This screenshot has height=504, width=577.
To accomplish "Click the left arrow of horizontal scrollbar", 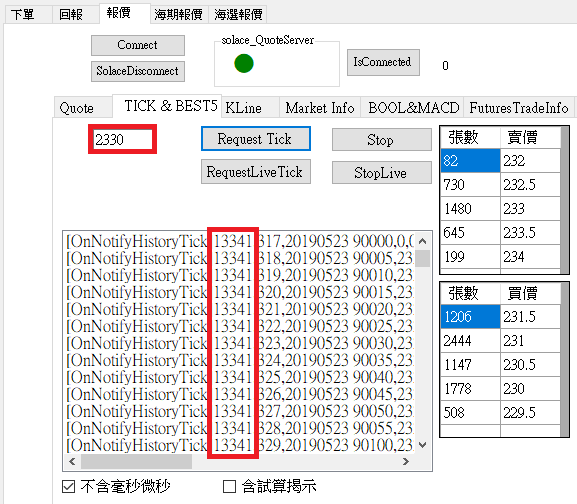I will coord(72,461).
